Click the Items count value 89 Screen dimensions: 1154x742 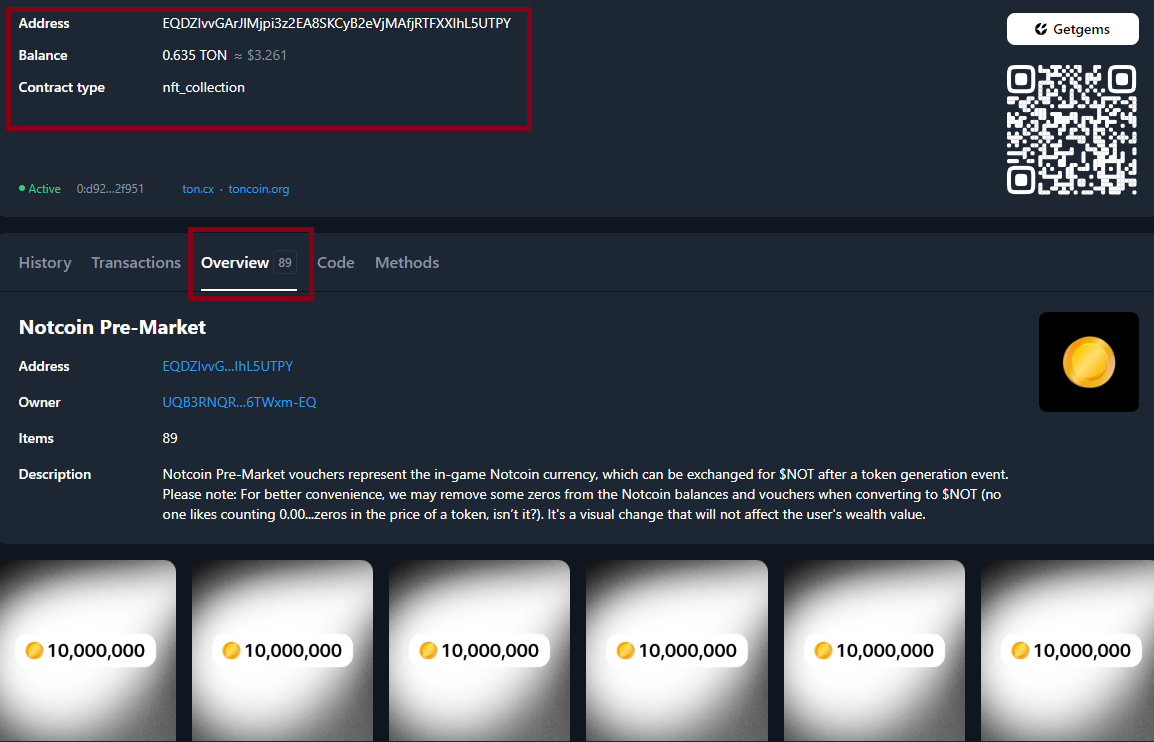pos(170,439)
